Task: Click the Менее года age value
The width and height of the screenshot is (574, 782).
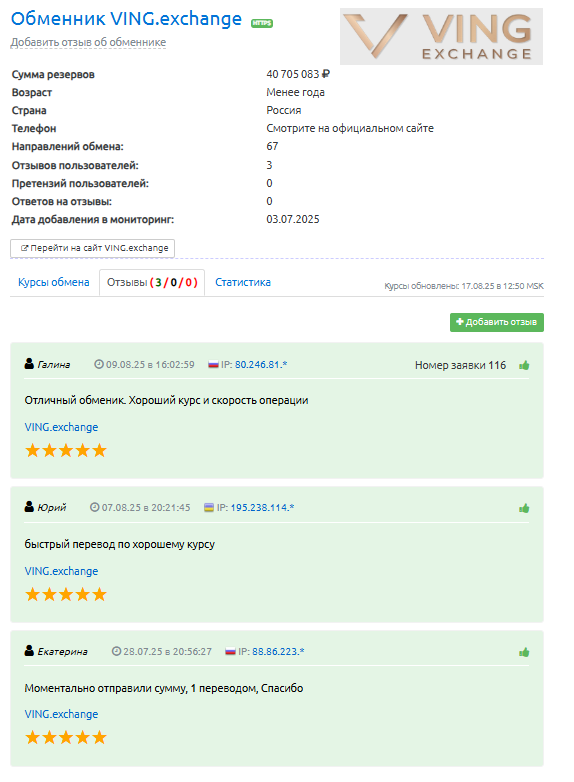Action: pyautogui.click(x=295, y=92)
